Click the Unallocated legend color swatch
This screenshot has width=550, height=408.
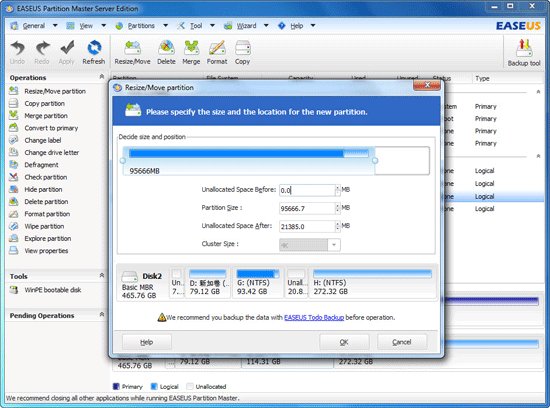[190, 386]
